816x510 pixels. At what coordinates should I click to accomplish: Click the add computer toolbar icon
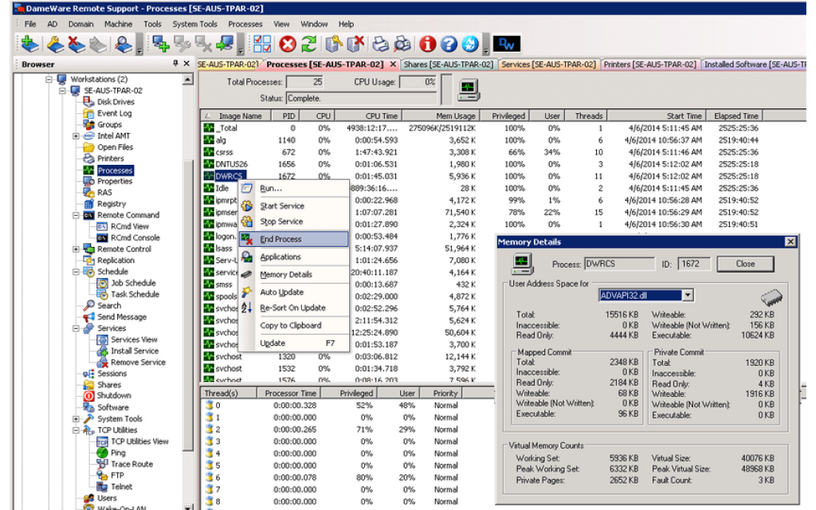pyautogui.click(x=160, y=44)
